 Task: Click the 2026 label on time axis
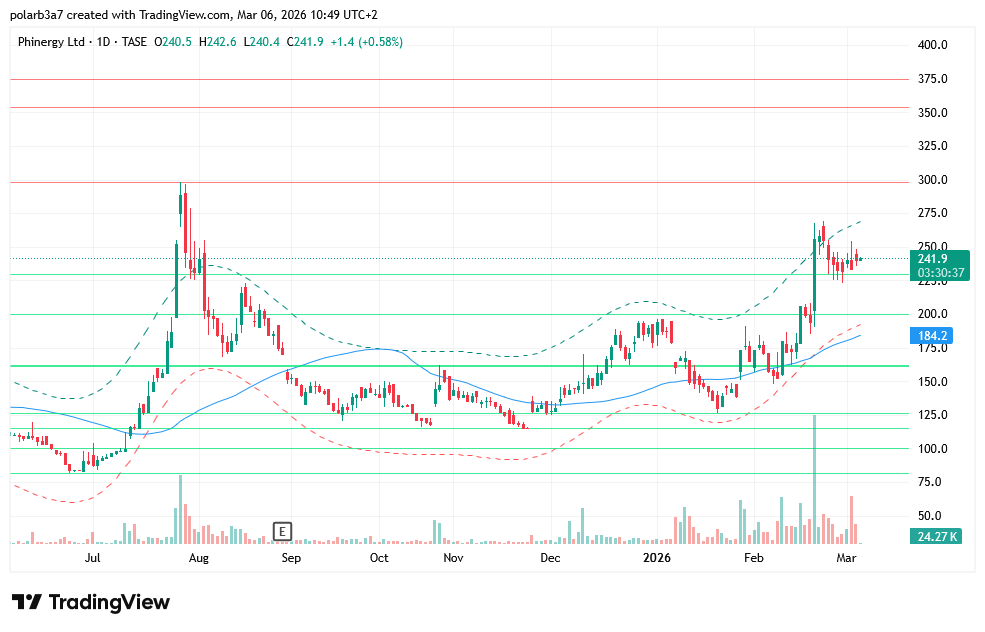[657, 558]
